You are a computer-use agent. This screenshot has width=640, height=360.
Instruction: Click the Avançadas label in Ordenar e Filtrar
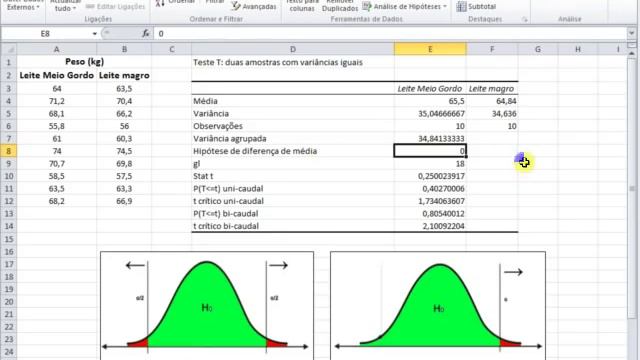(259, 7)
